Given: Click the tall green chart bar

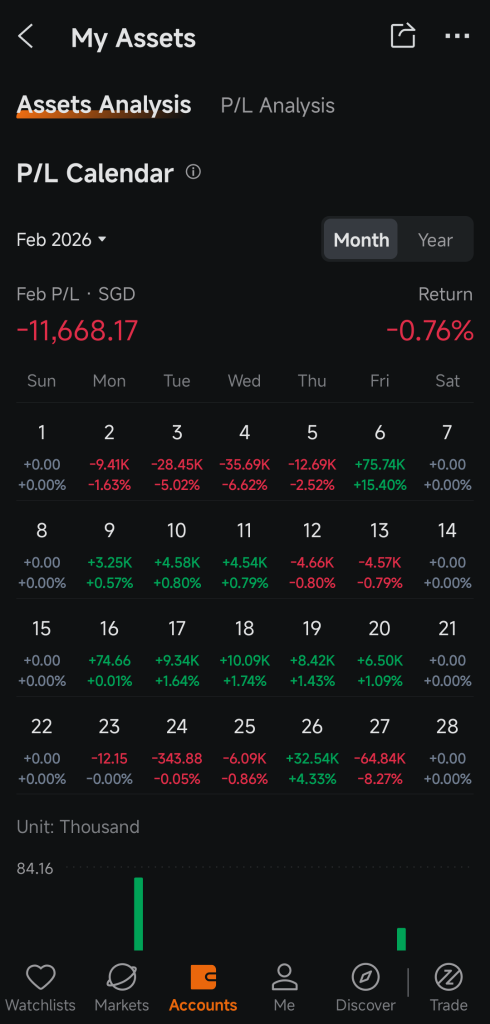Looking at the screenshot, I should (139, 914).
